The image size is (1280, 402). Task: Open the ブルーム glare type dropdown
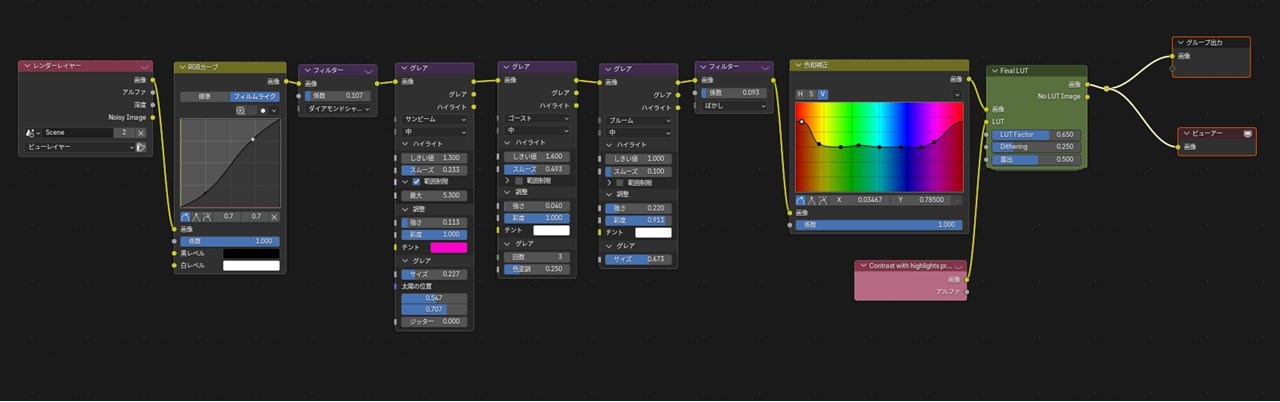point(638,120)
